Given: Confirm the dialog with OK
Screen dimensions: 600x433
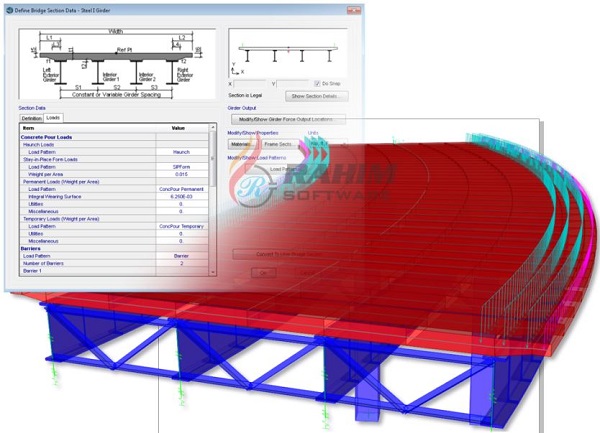Looking at the screenshot, I should tap(264, 273).
